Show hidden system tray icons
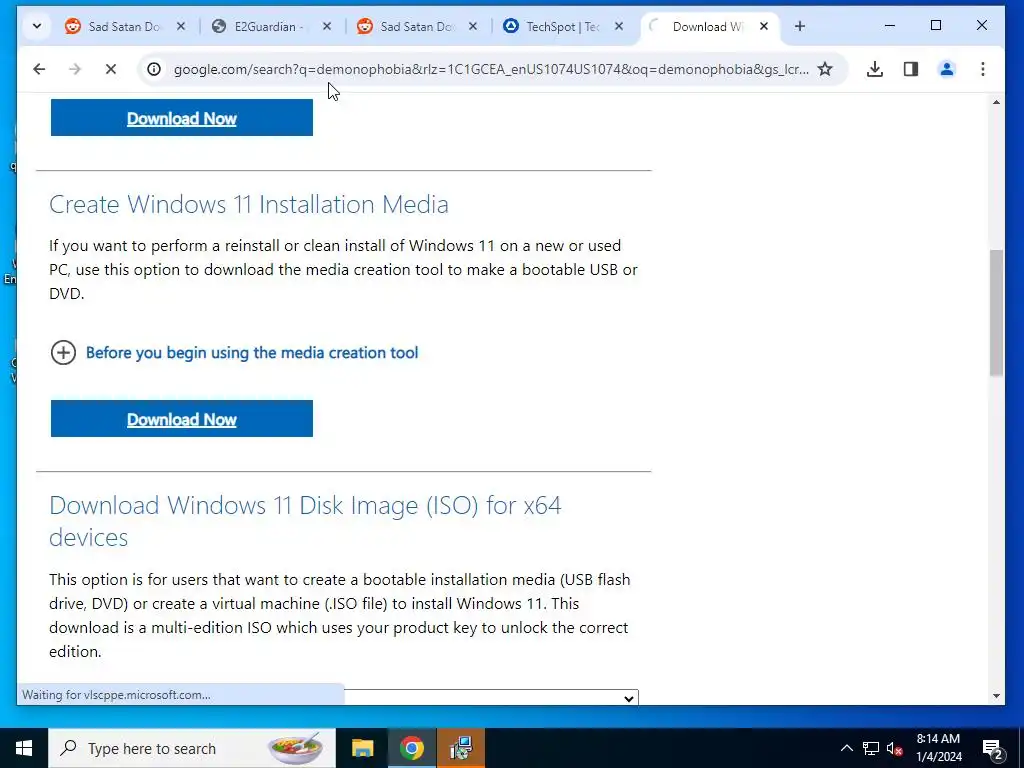 (x=846, y=748)
